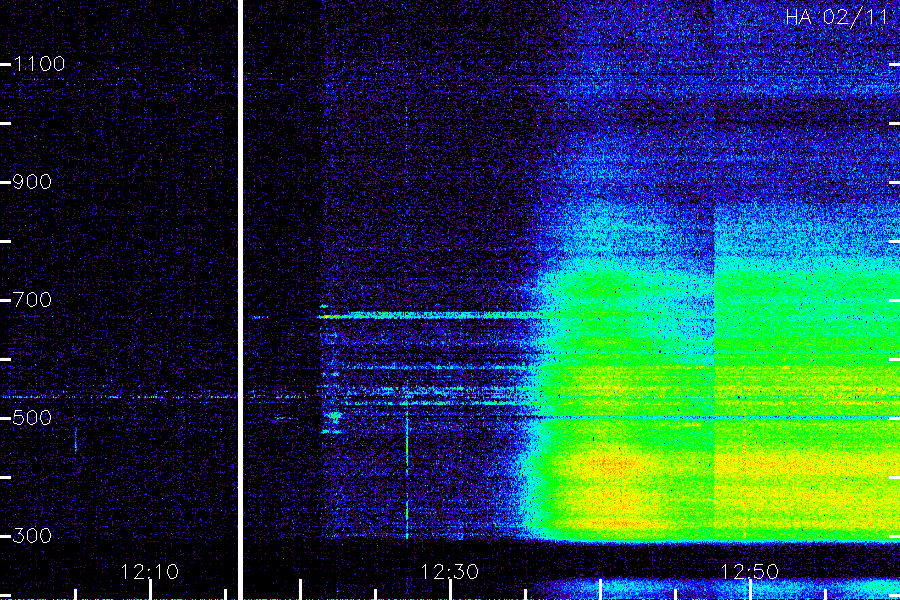Click the 12:10 time axis label

(150, 572)
